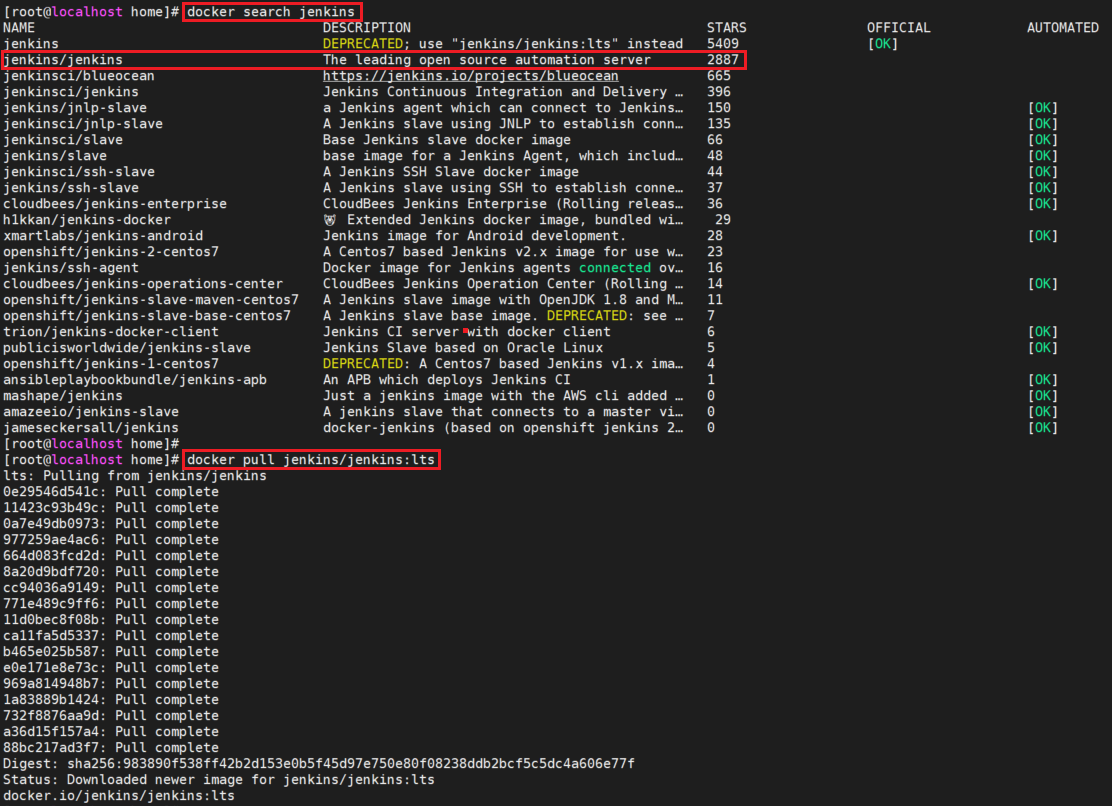Click layer 'cc94036a9149: Pull complete'
Viewport: 1112px width, 806px height.
click(111, 588)
